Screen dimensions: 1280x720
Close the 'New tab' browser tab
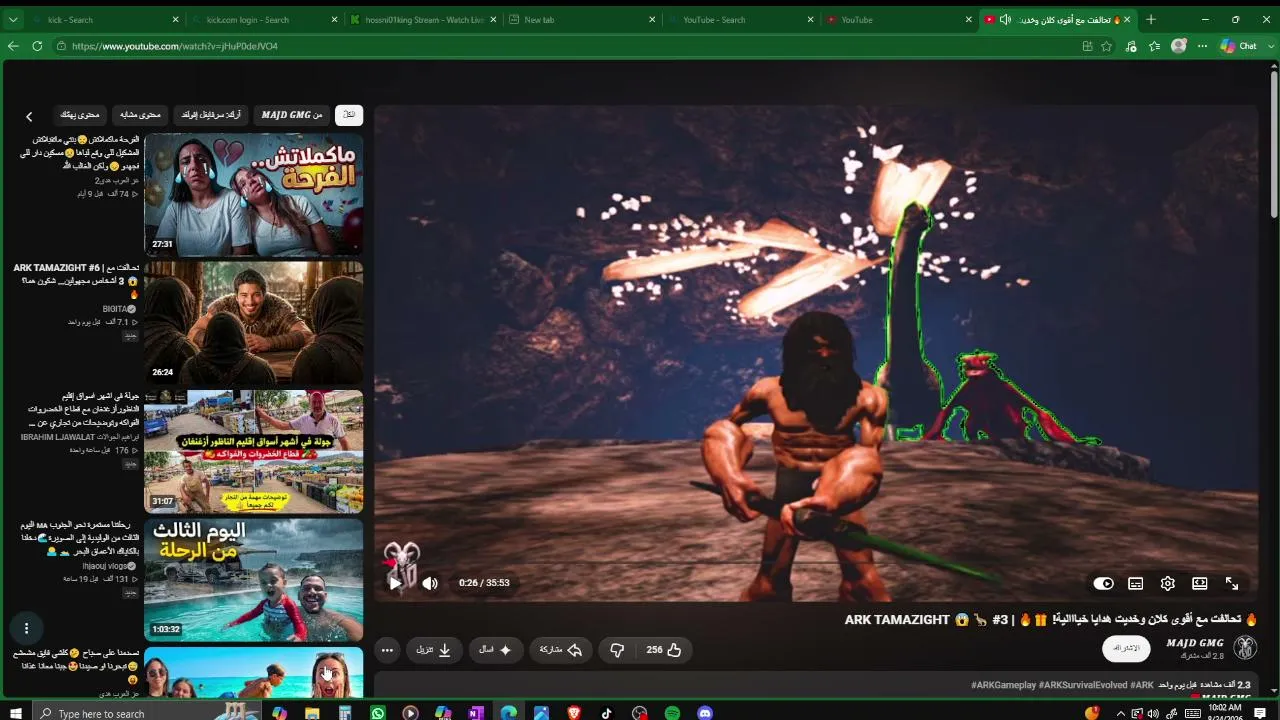[x=652, y=20]
